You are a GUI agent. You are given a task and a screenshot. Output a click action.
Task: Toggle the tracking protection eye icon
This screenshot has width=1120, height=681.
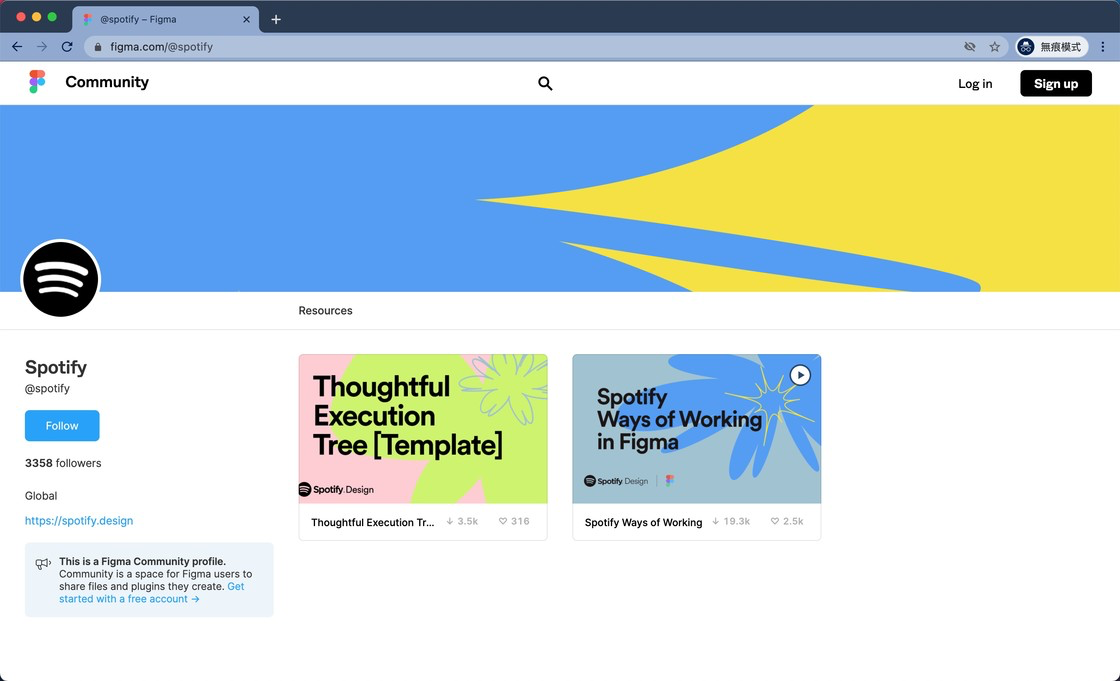[969, 47]
